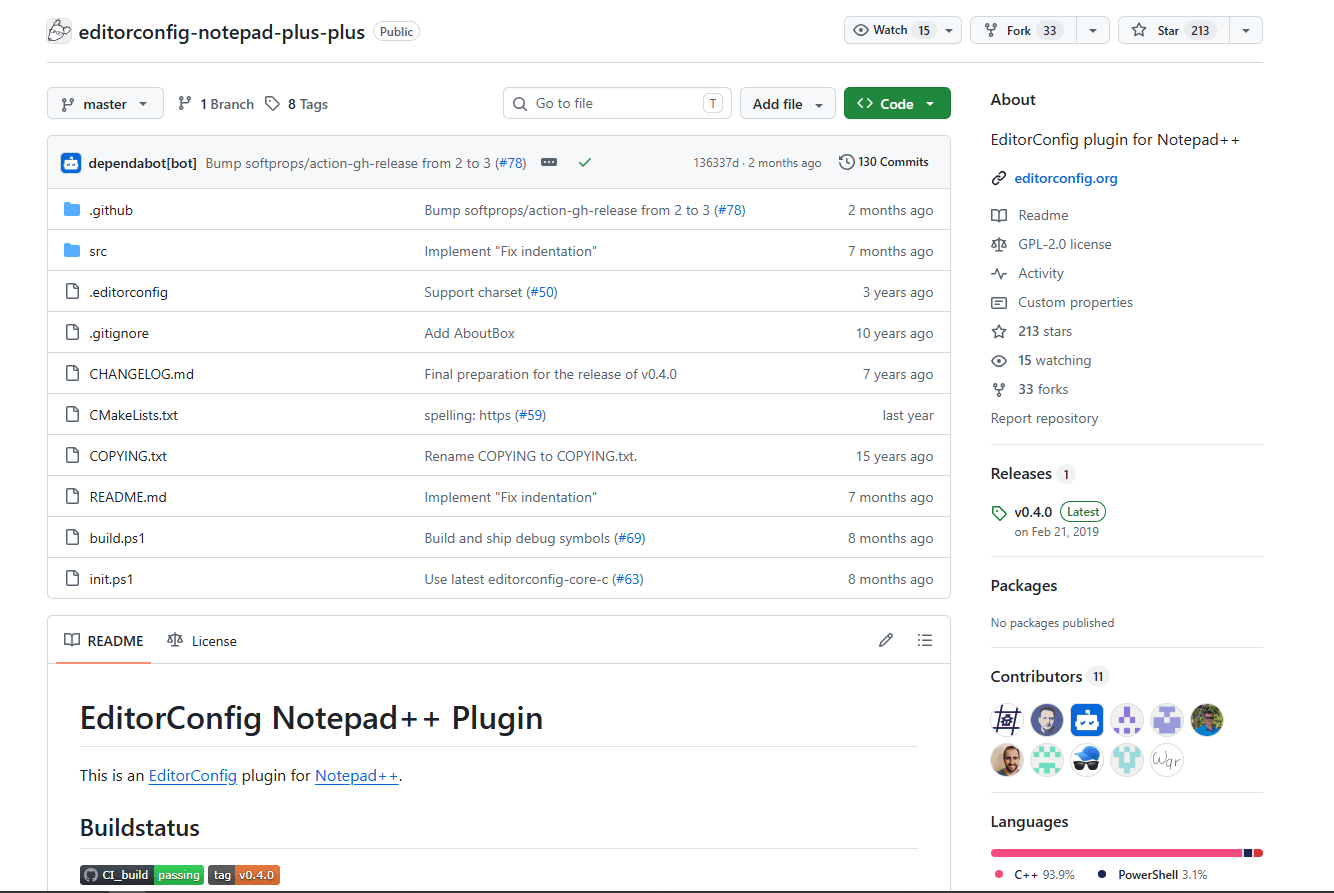Watch the repository
1334x893 pixels.
pos(892,30)
